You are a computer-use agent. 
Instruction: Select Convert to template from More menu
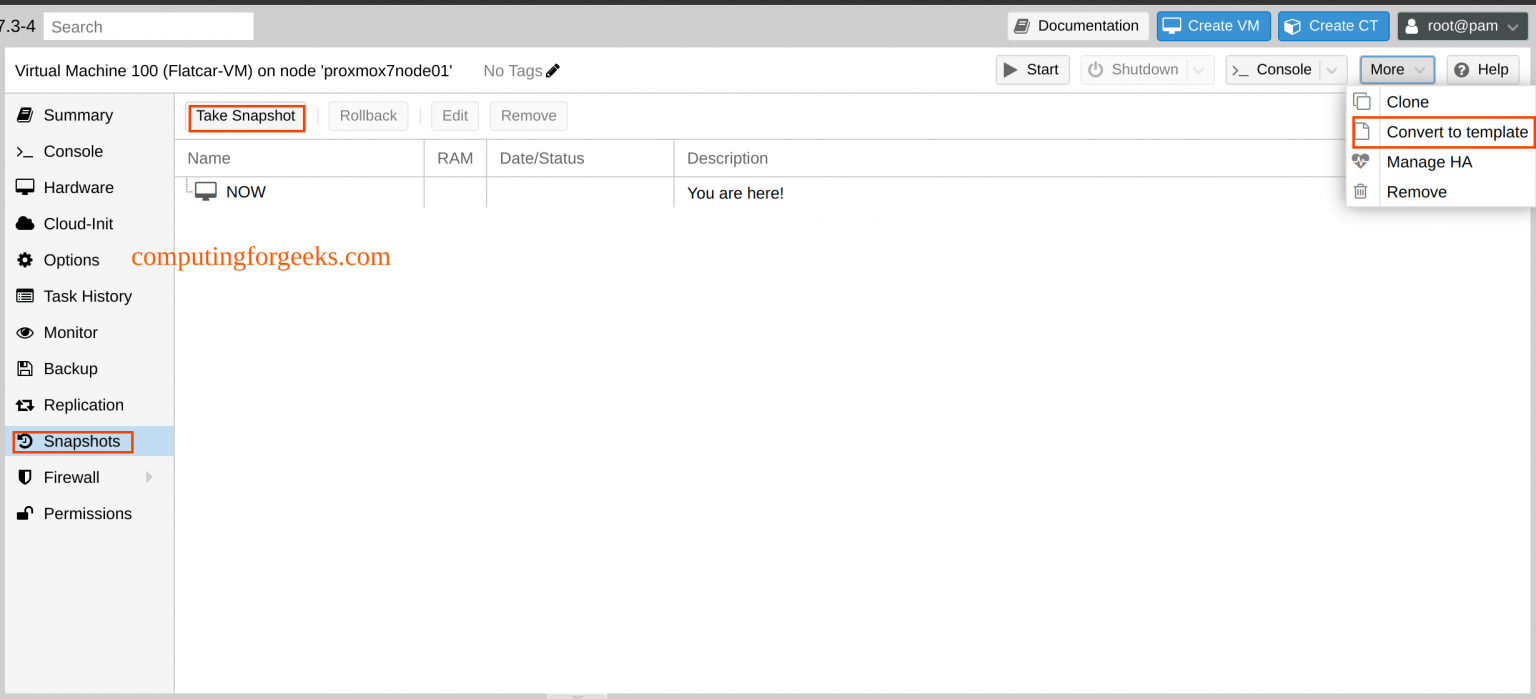pyautogui.click(x=1457, y=131)
